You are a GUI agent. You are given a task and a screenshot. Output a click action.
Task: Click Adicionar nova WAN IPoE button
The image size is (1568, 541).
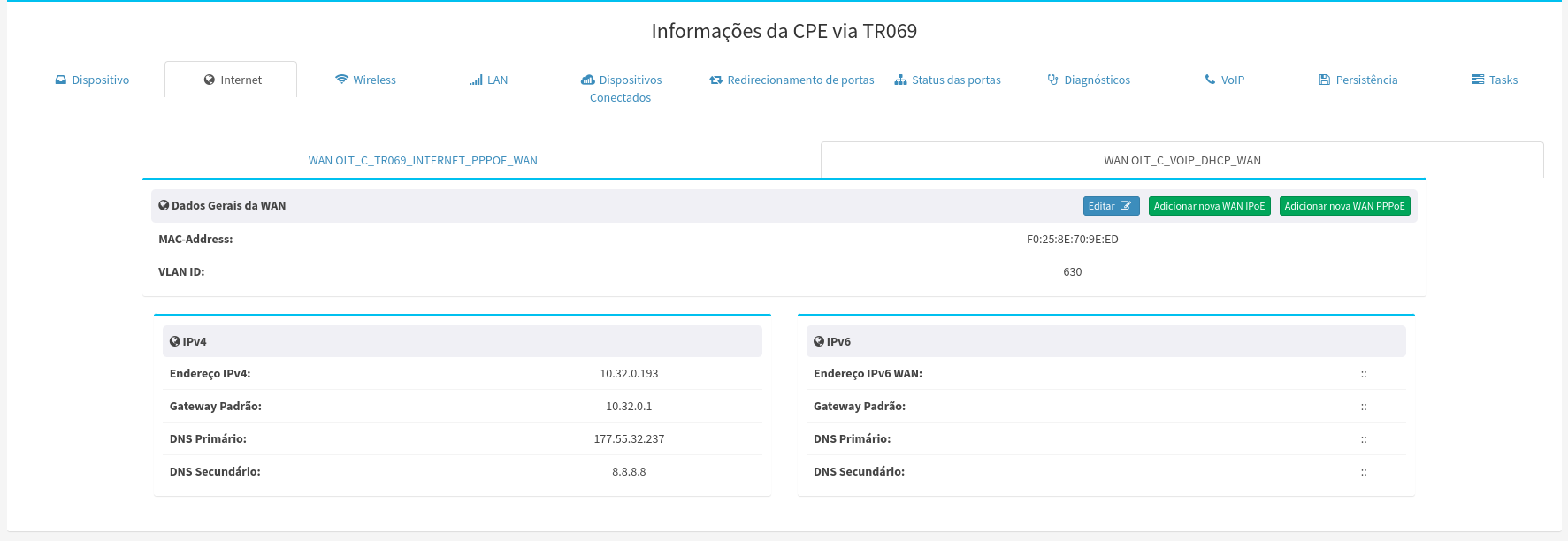tap(1209, 206)
